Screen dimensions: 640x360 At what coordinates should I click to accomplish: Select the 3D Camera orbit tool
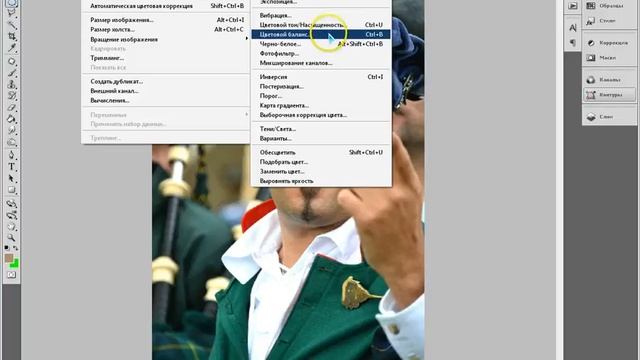[x=11, y=215]
